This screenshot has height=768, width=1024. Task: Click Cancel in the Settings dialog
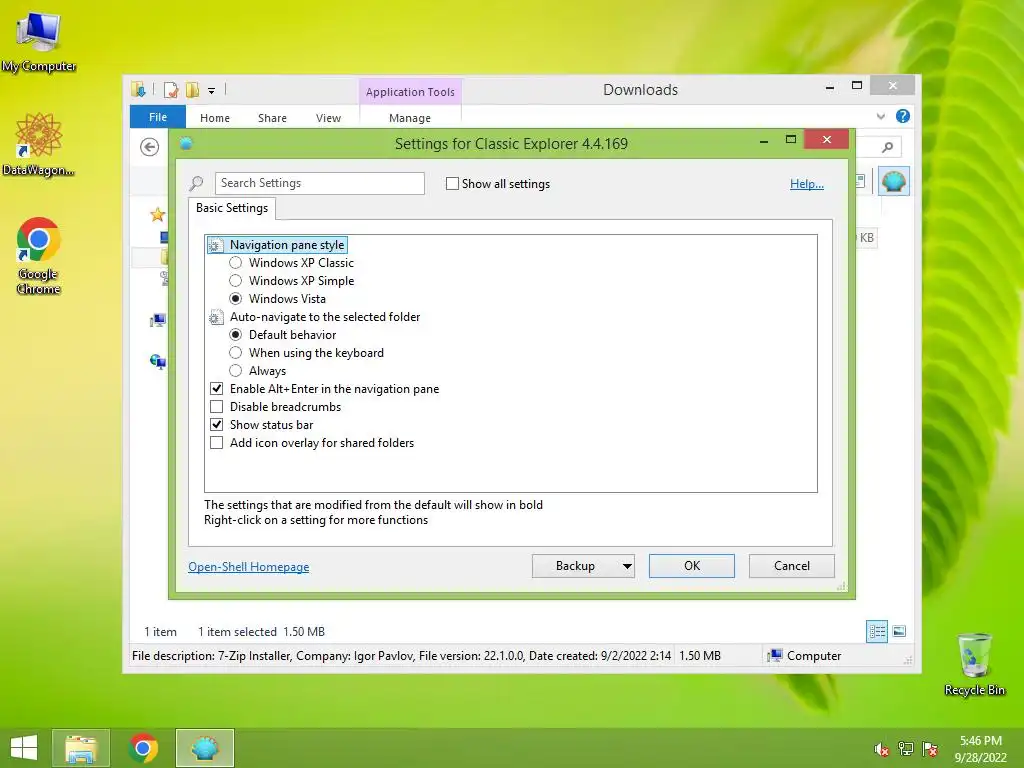[792, 566]
